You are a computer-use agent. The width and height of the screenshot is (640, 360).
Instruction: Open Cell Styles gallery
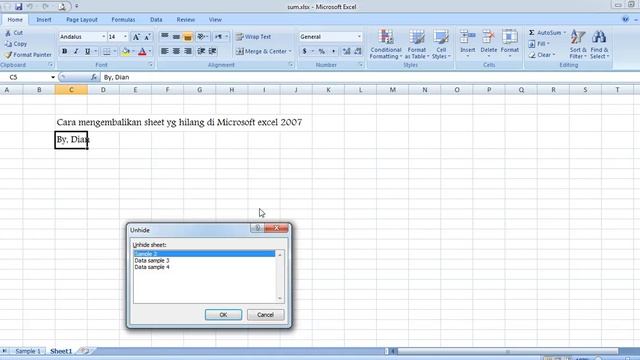tap(441, 44)
